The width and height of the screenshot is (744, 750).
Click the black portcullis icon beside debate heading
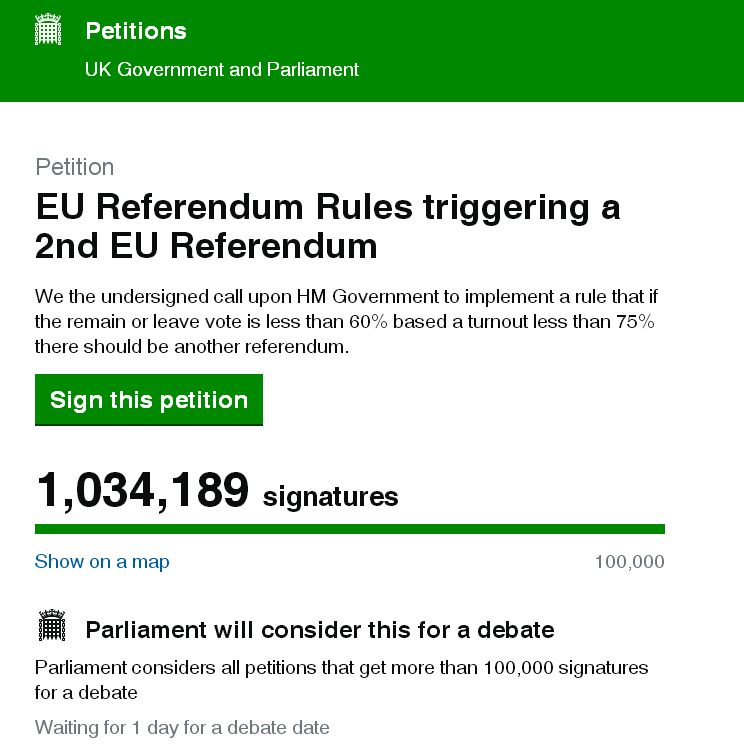51,627
